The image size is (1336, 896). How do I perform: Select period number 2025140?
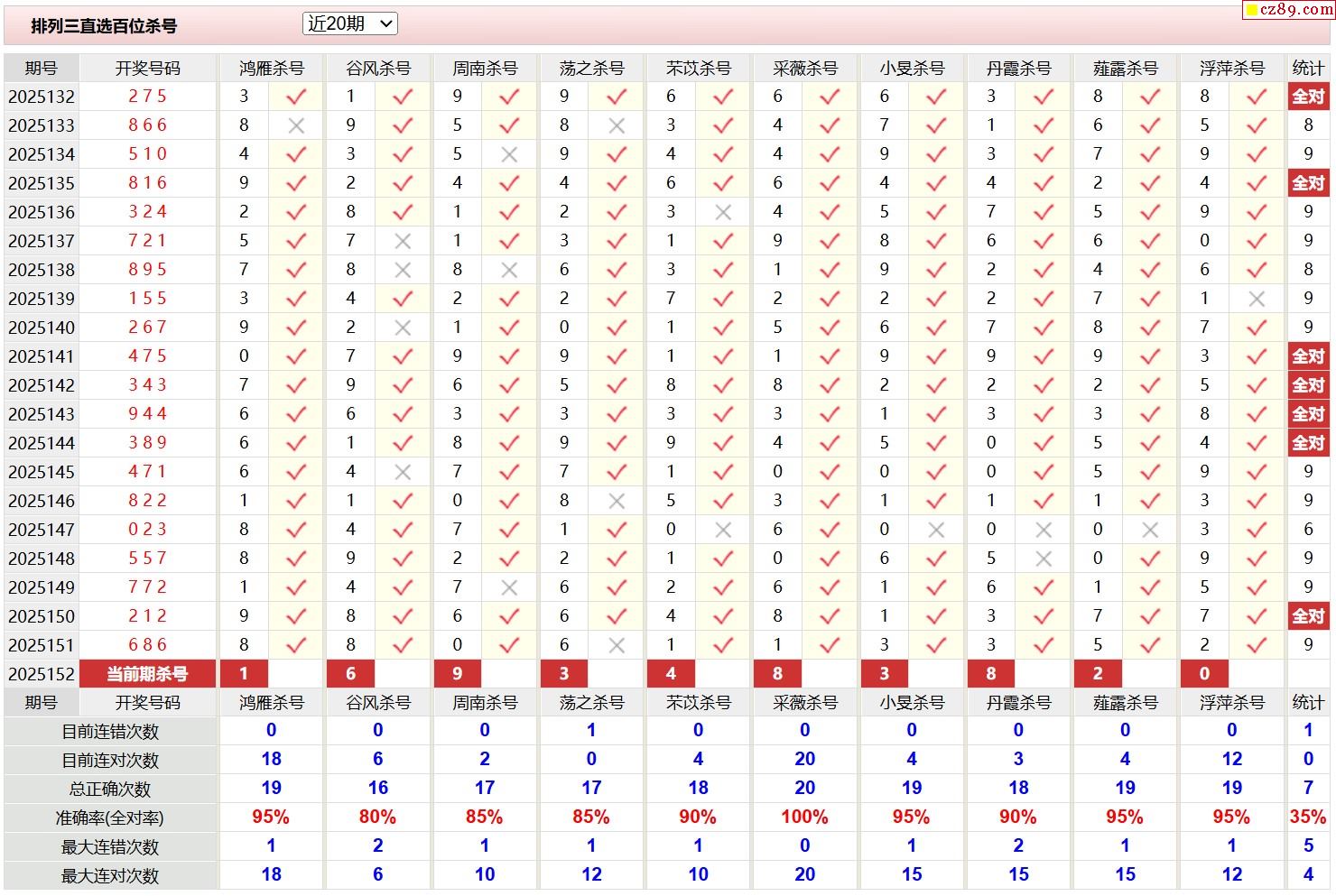point(42,328)
